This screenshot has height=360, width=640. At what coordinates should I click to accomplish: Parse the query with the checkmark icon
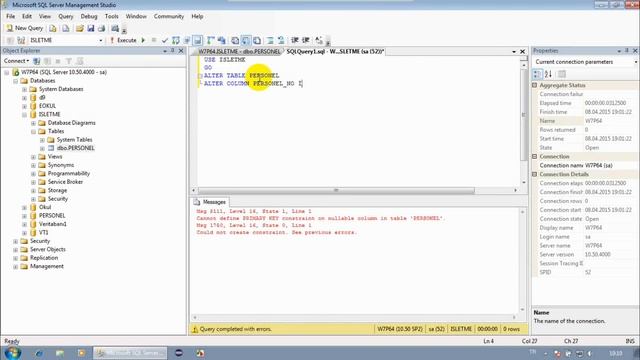point(165,40)
